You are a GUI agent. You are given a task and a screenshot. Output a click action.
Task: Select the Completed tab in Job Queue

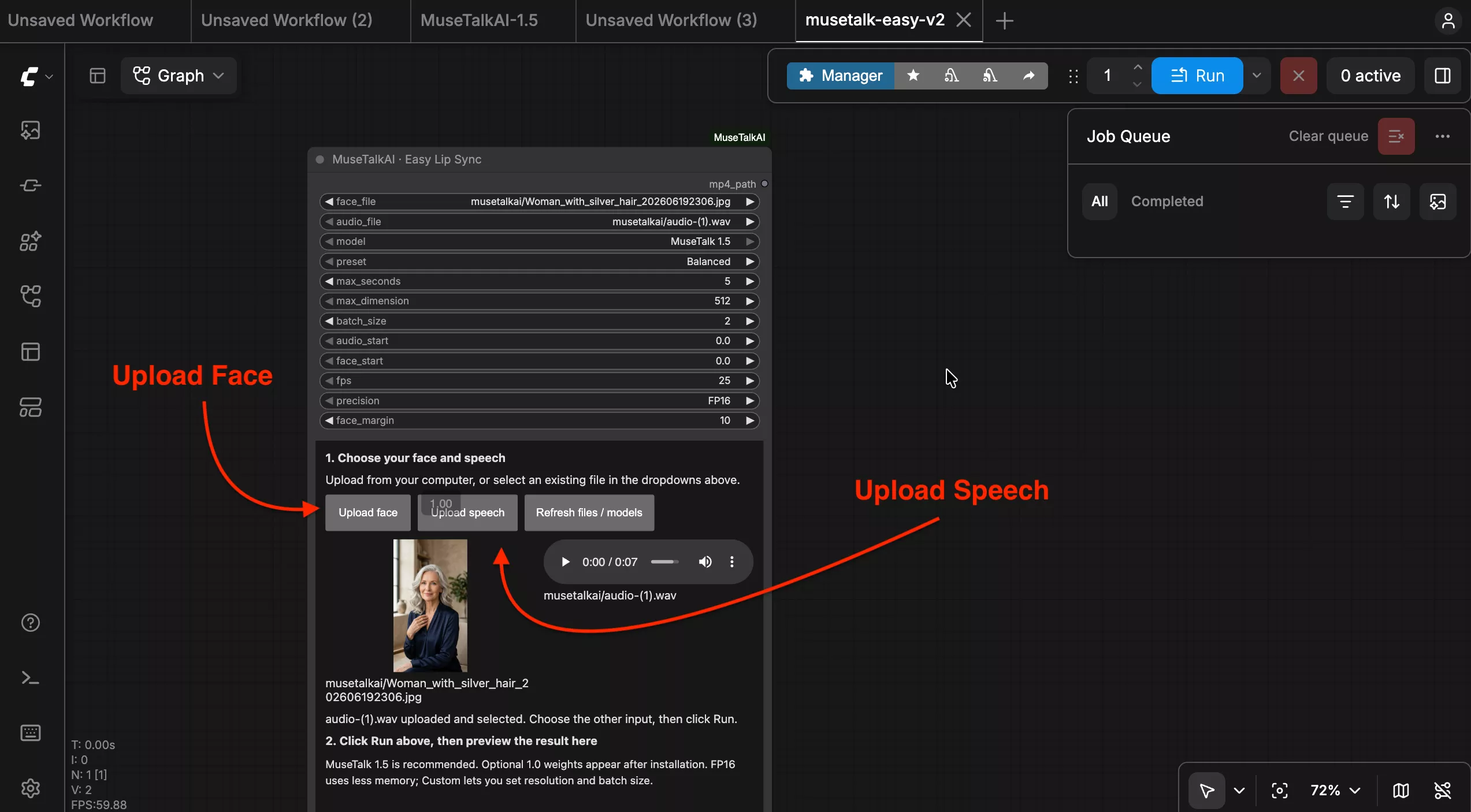pyautogui.click(x=1167, y=202)
